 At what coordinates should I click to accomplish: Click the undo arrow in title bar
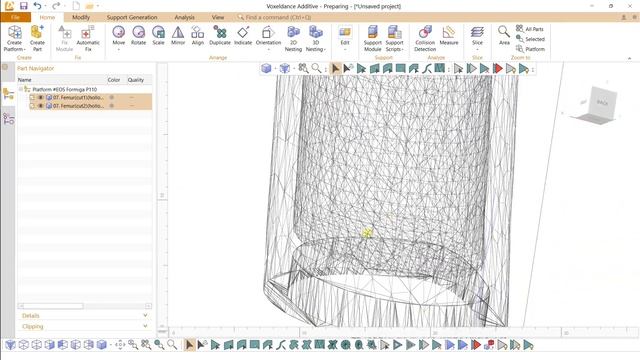(x=38, y=6)
